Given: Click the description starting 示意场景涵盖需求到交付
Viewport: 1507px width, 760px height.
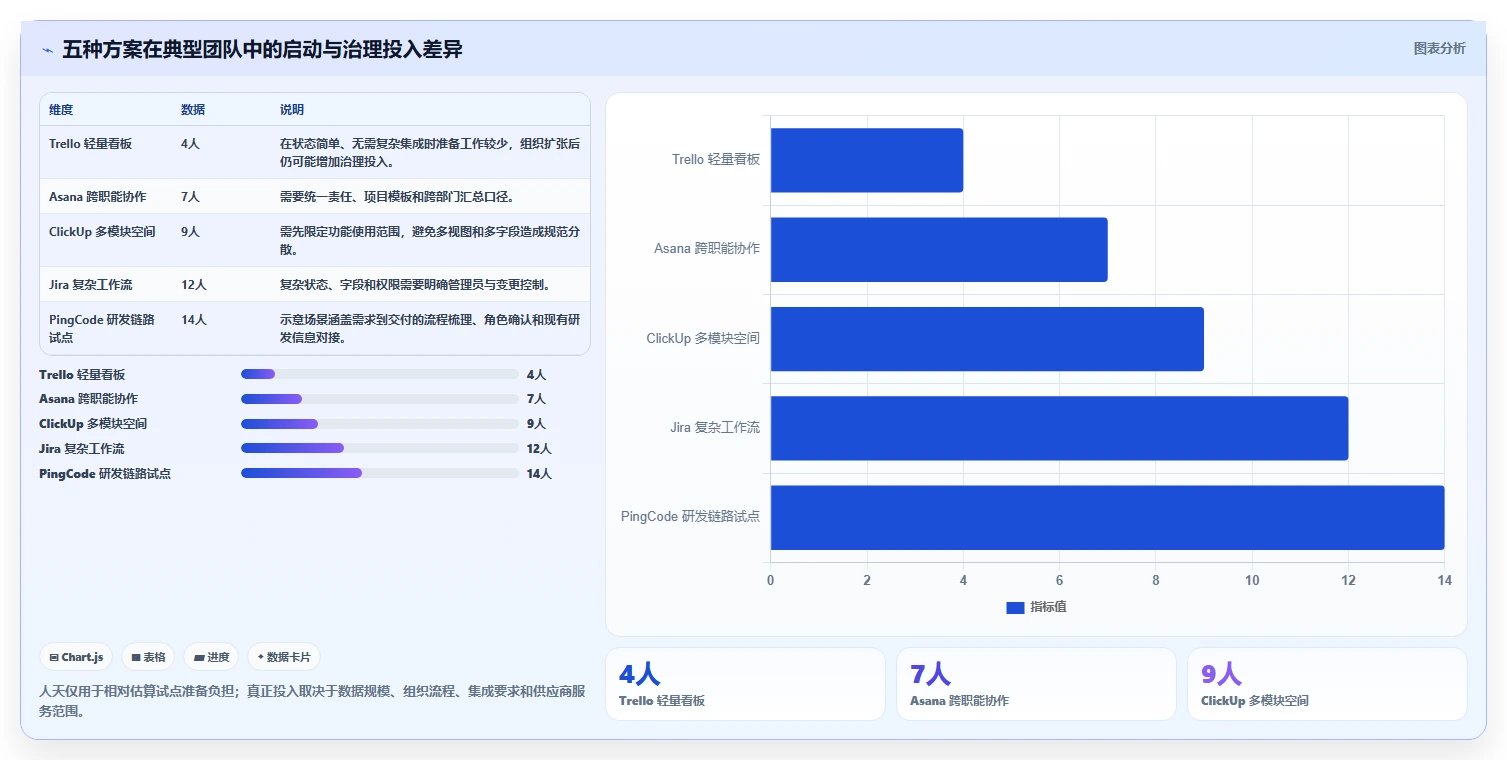Looking at the screenshot, I should (430, 329).
